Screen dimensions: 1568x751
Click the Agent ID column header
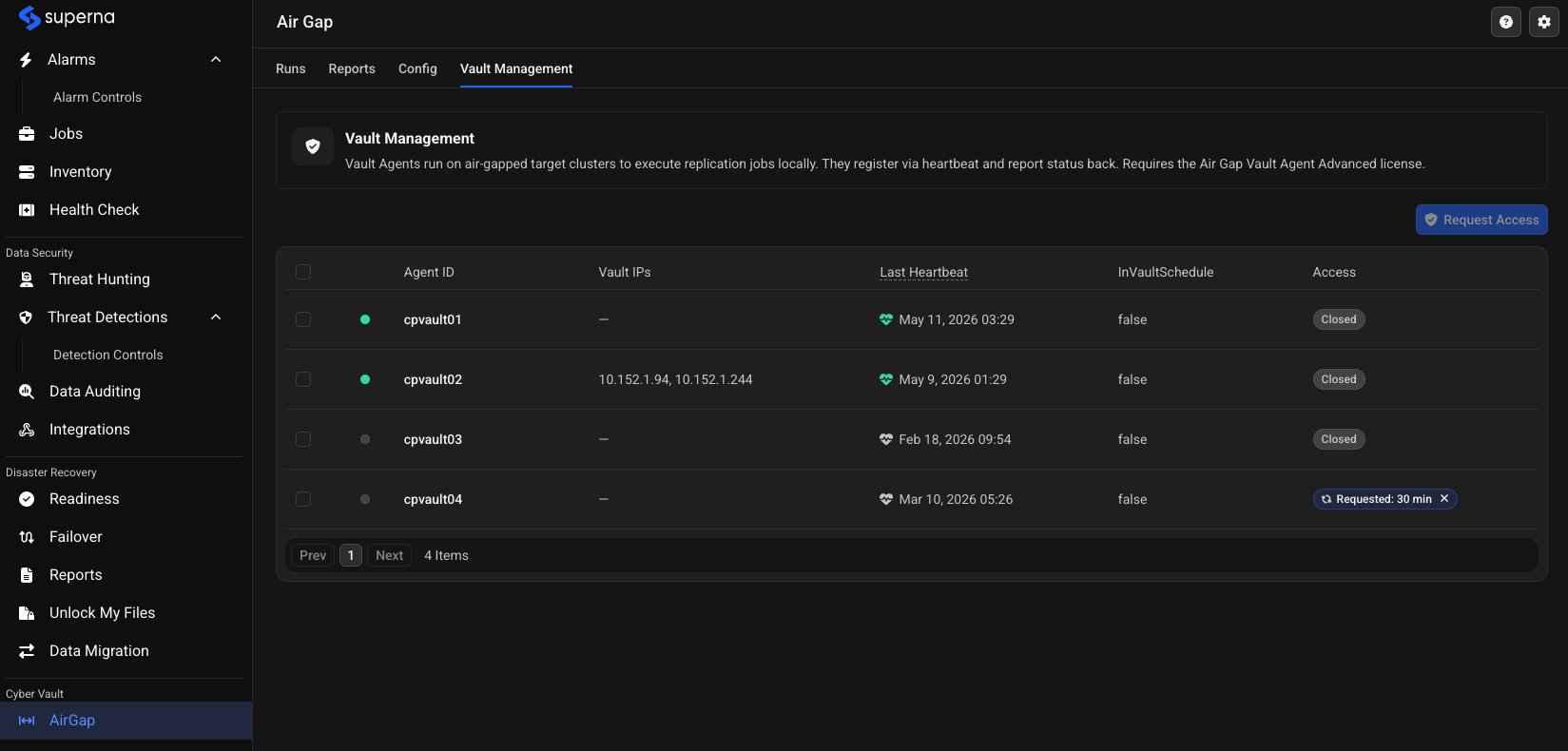(429, 272)
